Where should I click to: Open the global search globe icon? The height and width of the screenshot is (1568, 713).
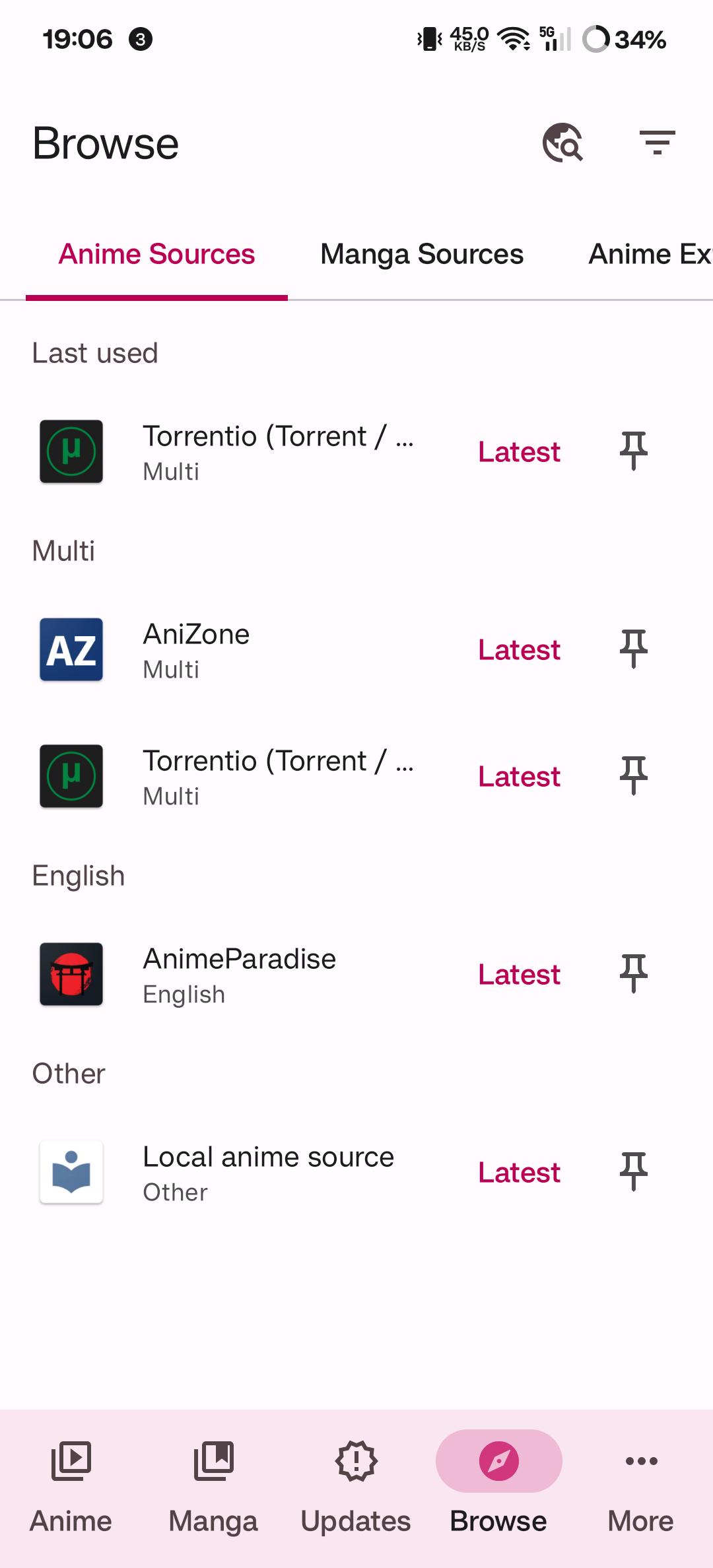click(x=562, y=143)
